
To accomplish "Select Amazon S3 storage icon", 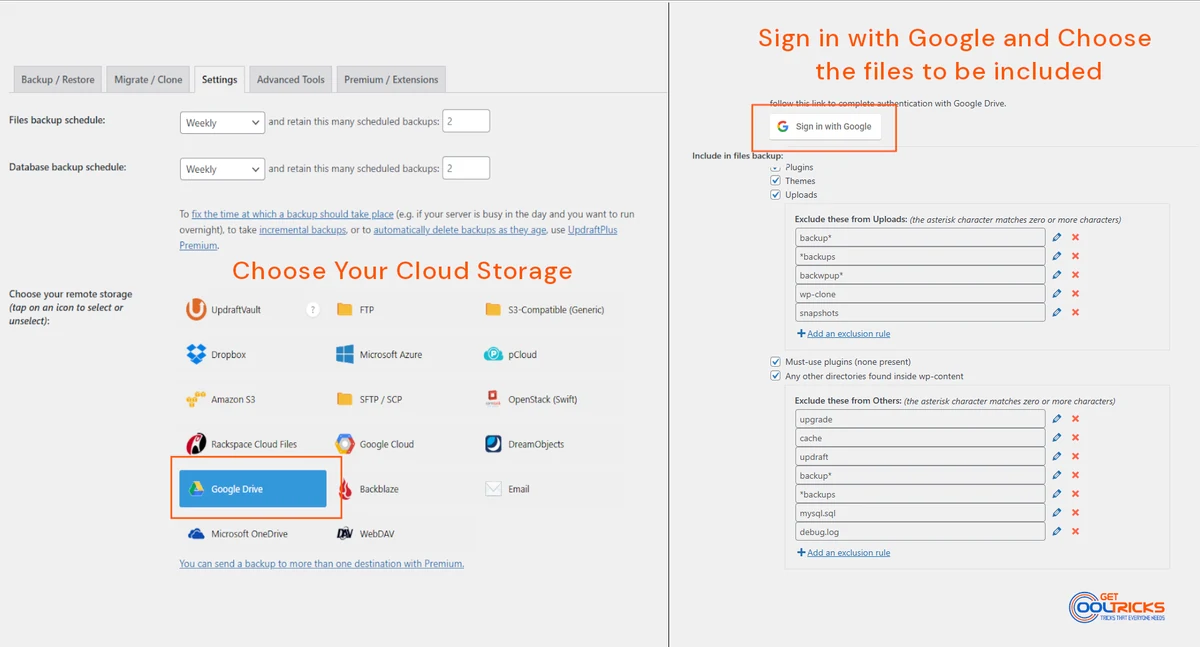I will (x=221, y=399).
